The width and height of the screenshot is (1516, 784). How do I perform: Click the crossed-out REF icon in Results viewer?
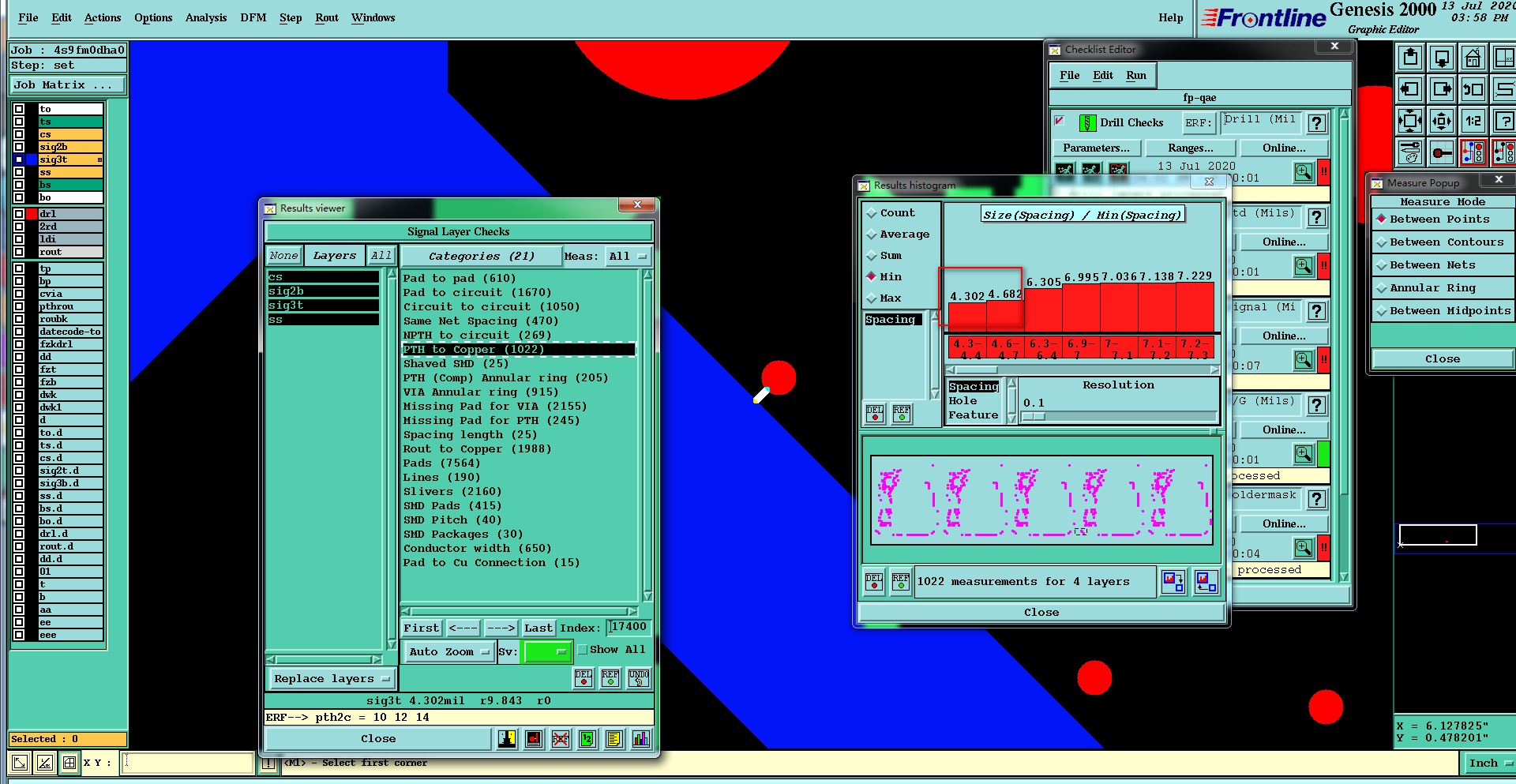point(561,739)
